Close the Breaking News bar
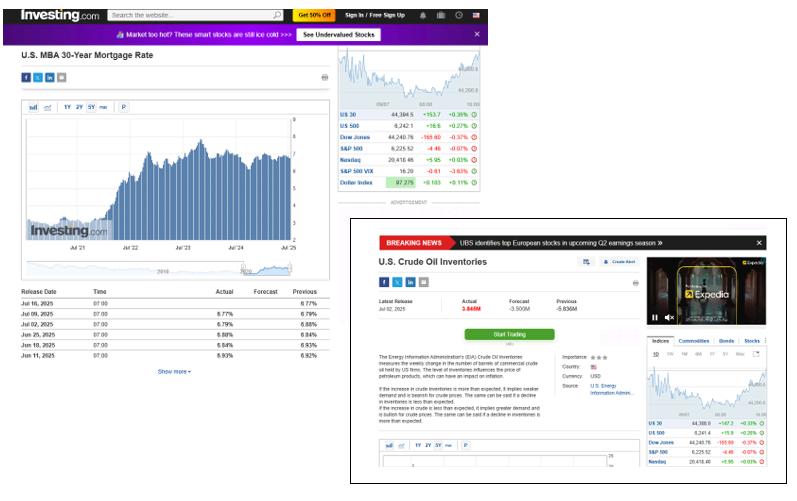The height and width of the screenshot is (501, 797). click(759, 243)
